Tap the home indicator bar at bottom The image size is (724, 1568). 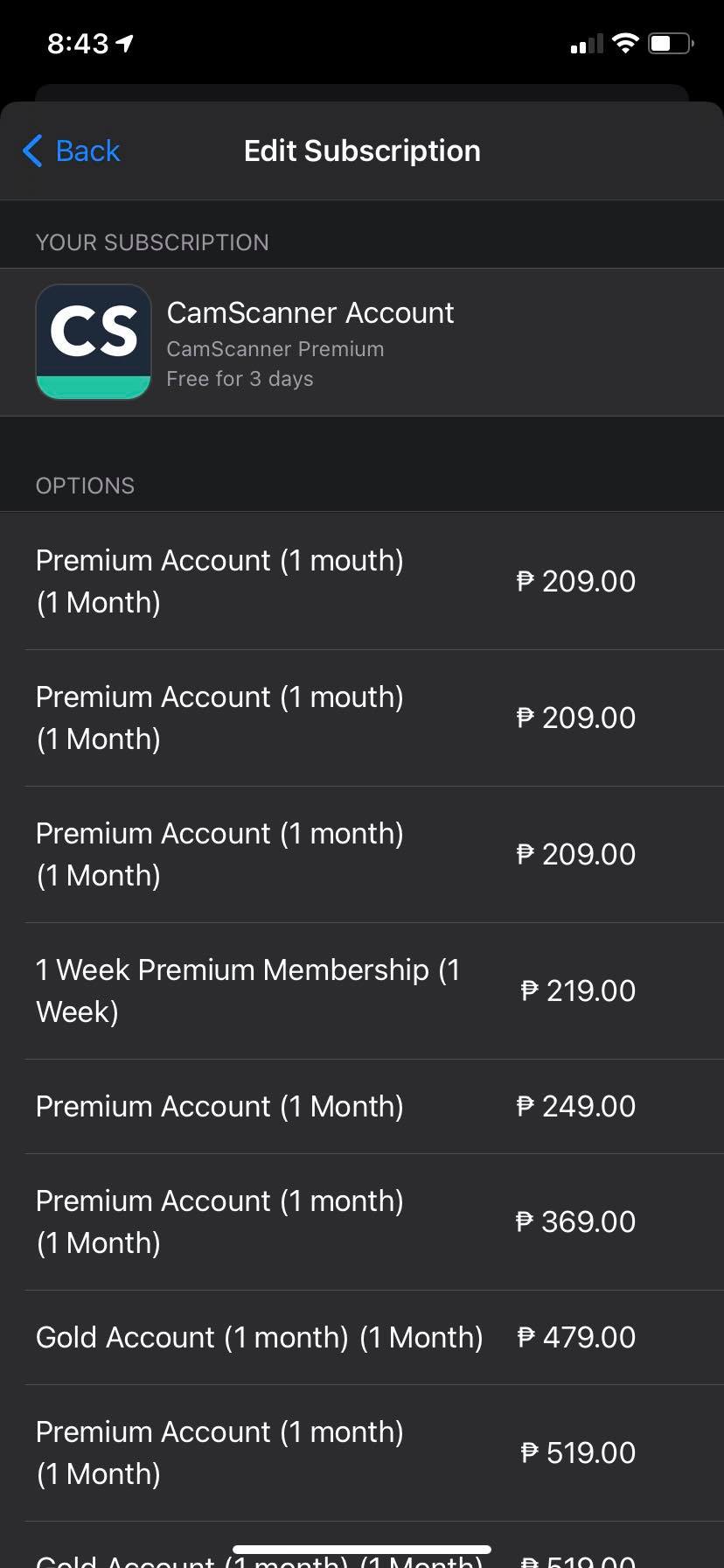tap(362, 1550)
